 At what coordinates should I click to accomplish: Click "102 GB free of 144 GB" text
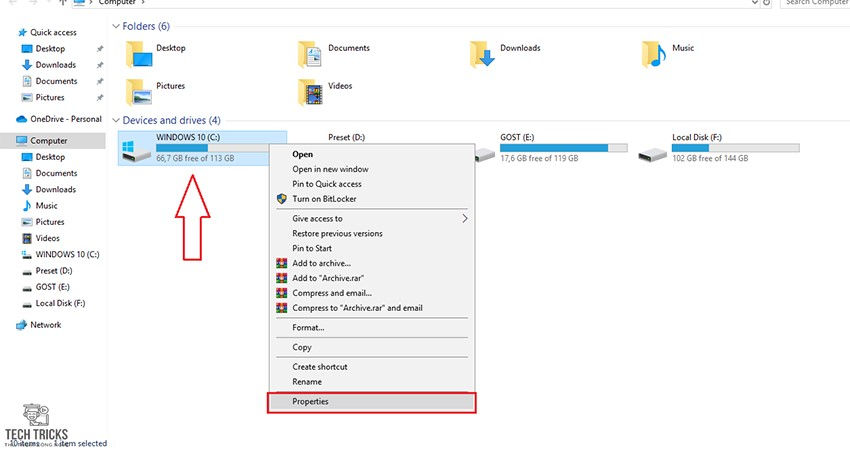point(710,159)
